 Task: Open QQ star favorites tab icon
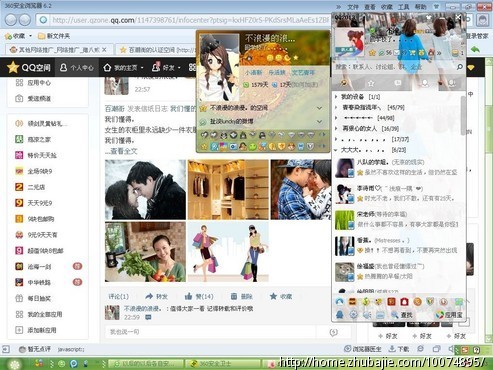pos(371,83)
